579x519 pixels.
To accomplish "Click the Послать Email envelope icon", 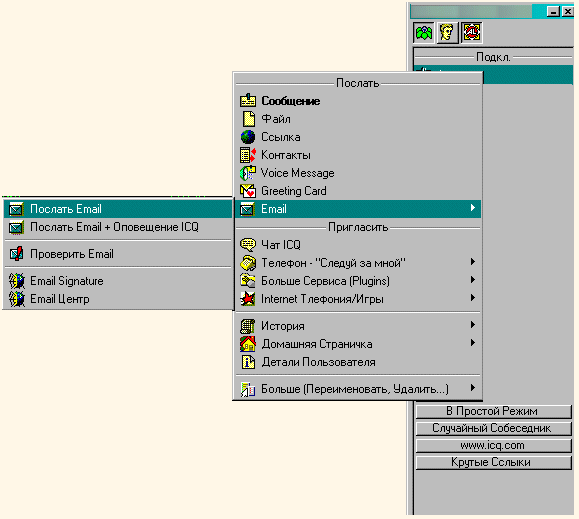I will tap(16, 209).
